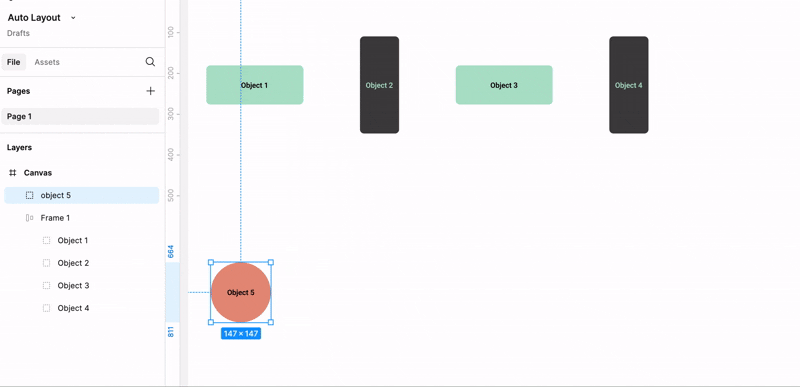Image resolution: width=800 pixels, height=387 pixels.
Task: Click the 147 × 147 size badge
Action: point(241,334)
